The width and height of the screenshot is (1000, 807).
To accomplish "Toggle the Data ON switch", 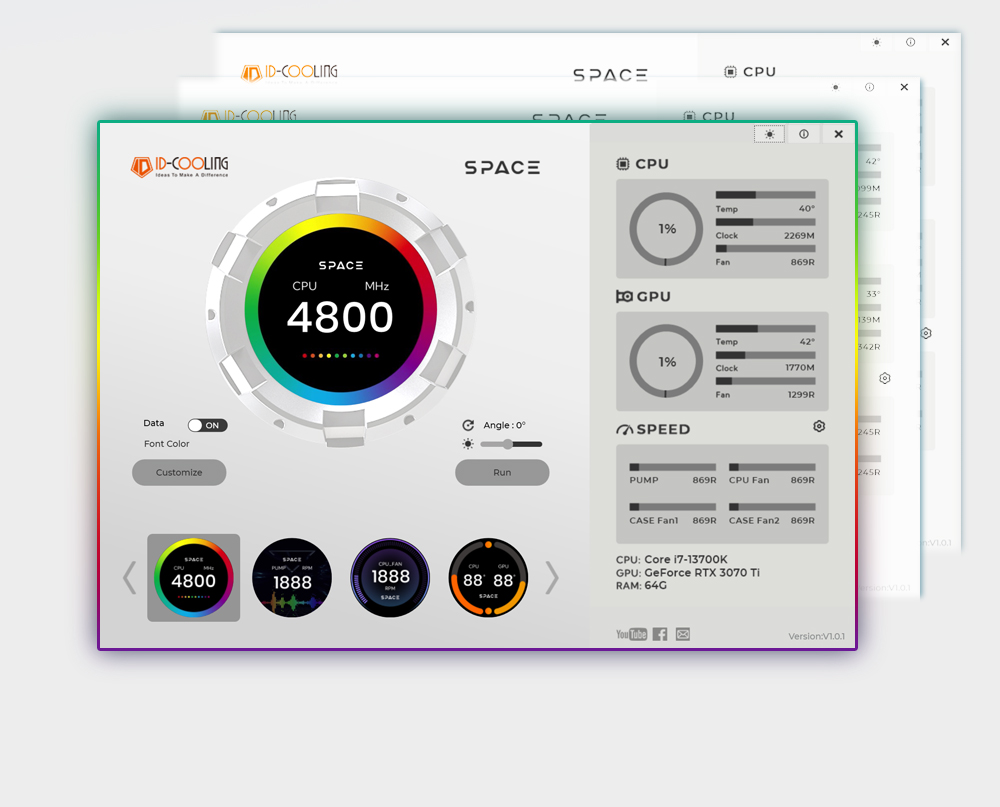I will point(207,426).
